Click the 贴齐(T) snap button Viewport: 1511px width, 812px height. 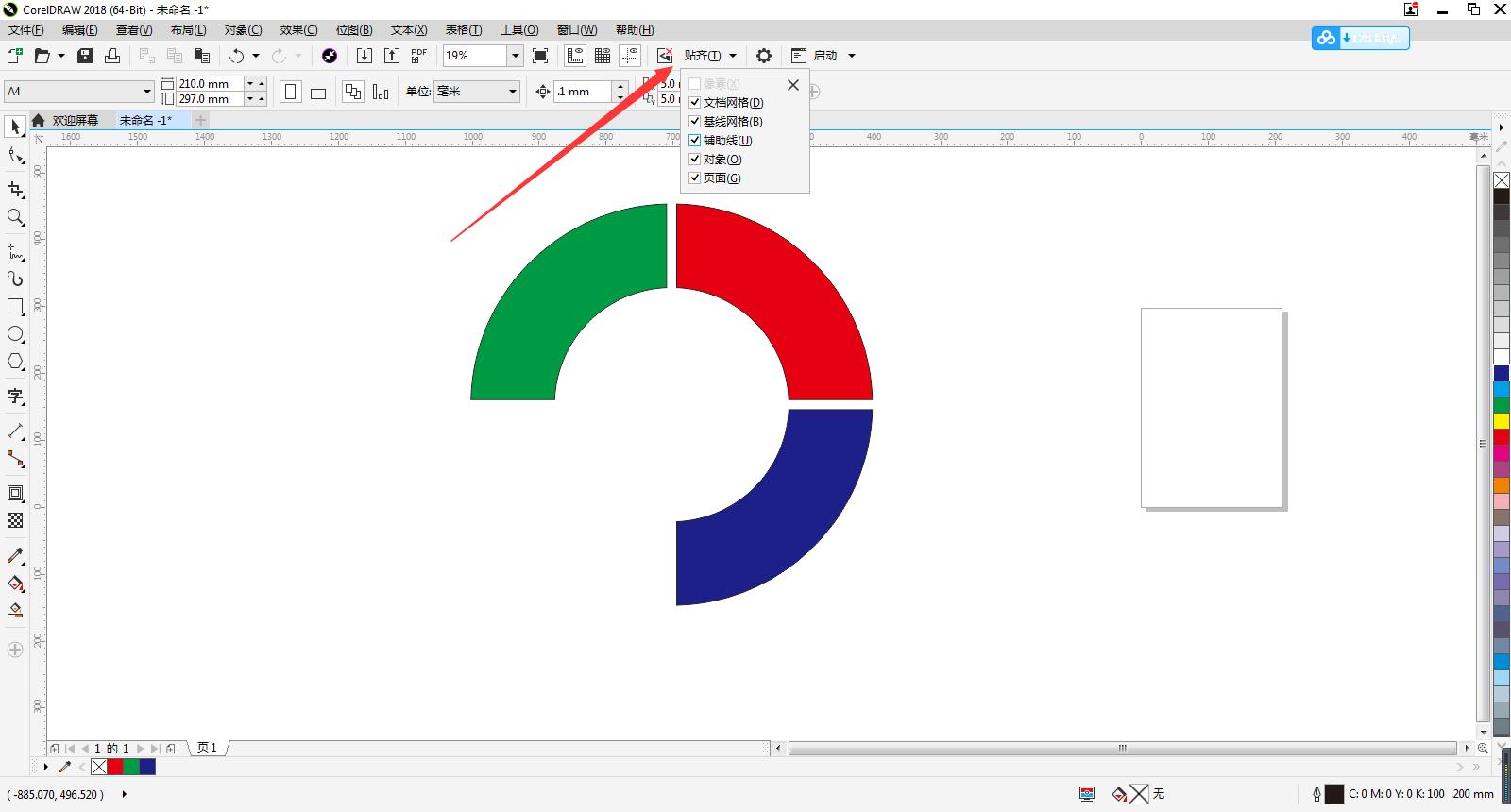(x=703, y=56)
